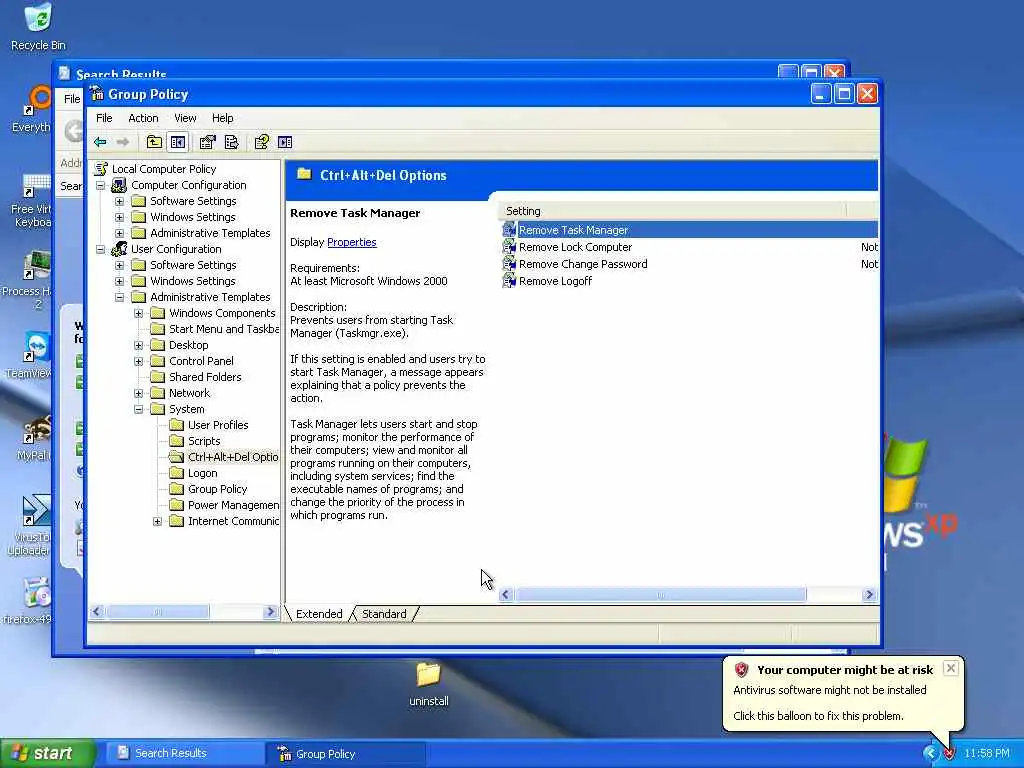
Task: Expand Administrative Templates under Computer Configuration
Action: coord(120,233)
